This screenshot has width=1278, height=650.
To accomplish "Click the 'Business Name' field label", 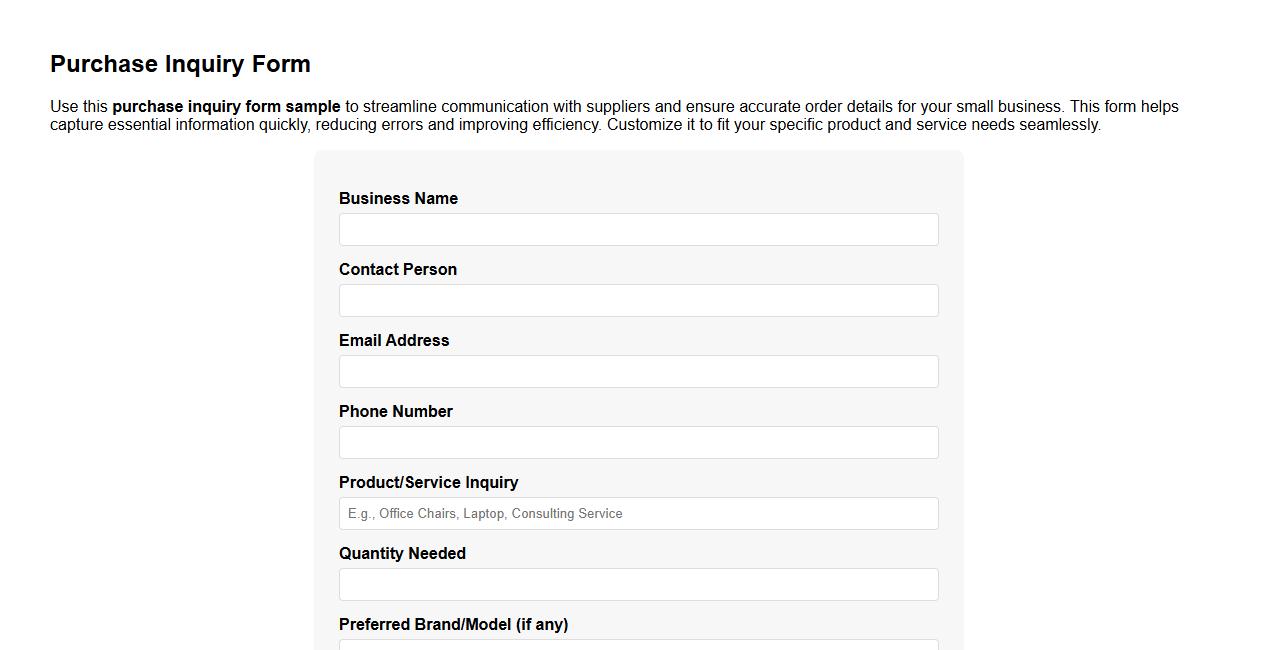I will 398,198.
